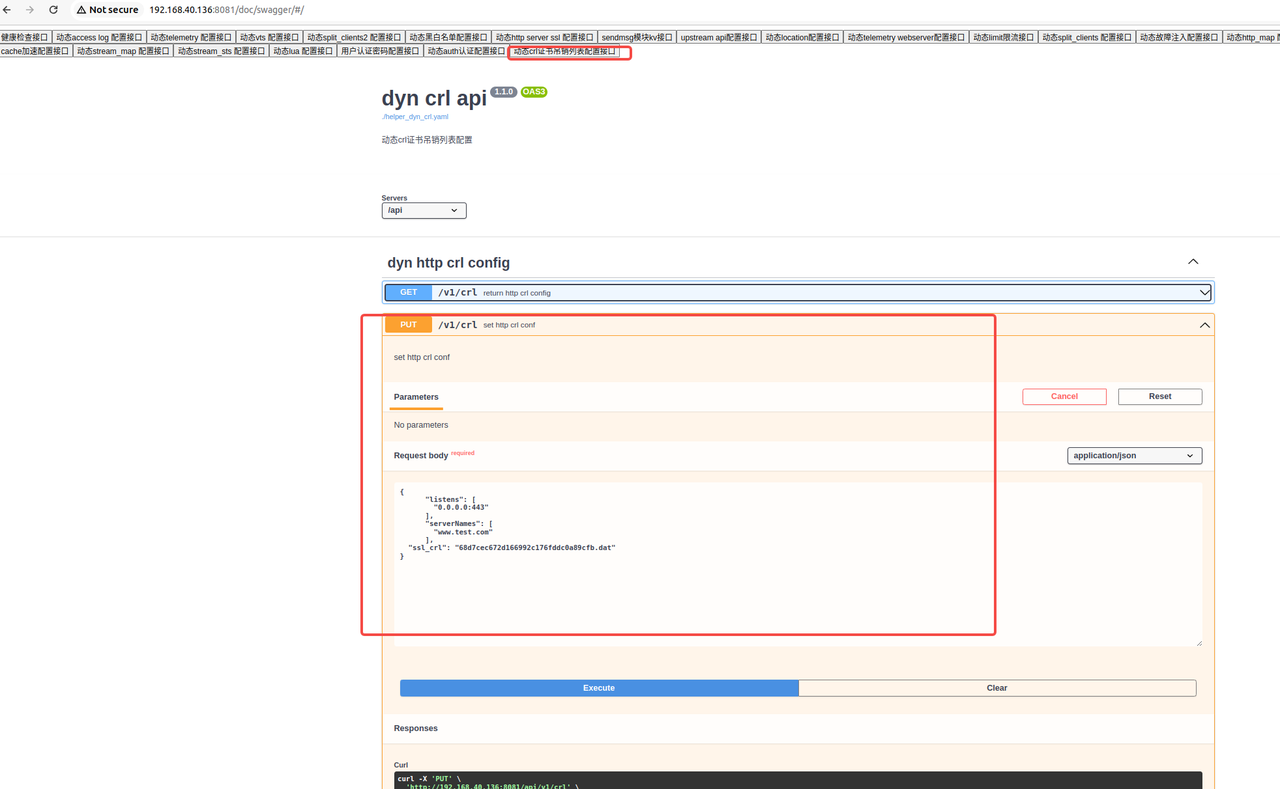
Task: Open the Servers /api dropdown
Action: (424, 211)
